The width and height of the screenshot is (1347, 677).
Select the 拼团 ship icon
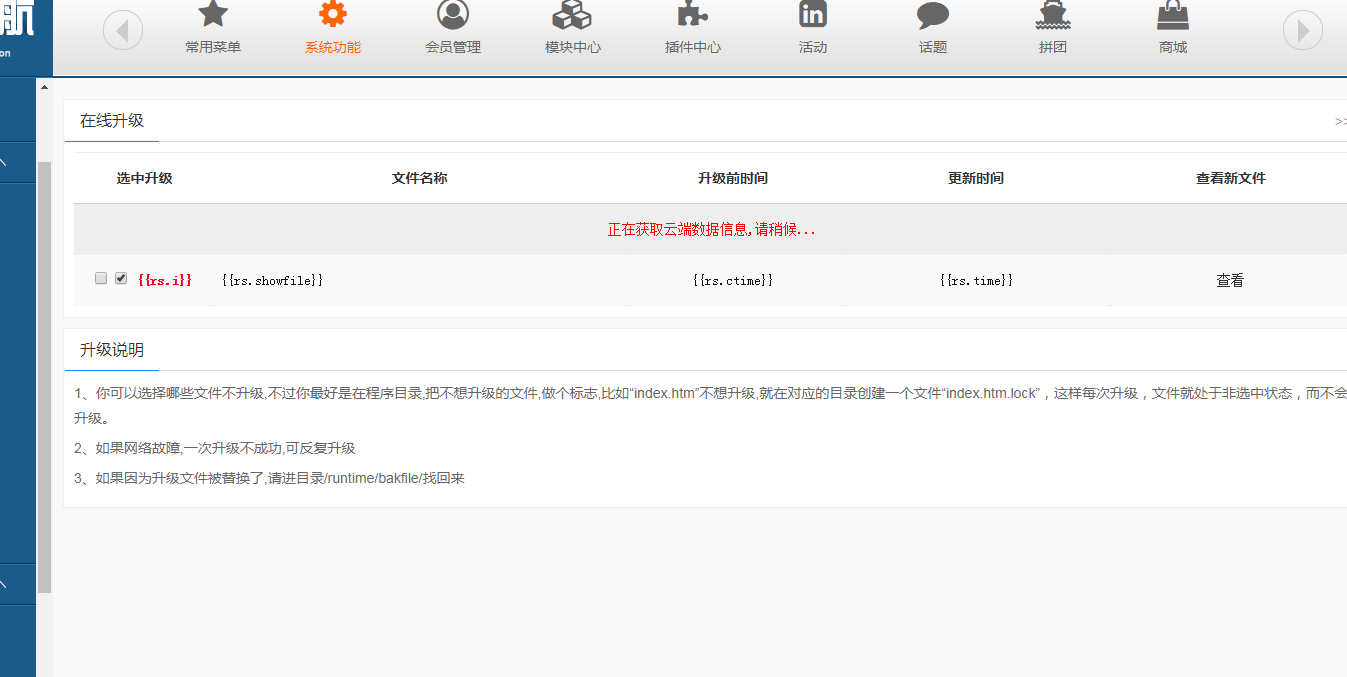(1053, 15)
